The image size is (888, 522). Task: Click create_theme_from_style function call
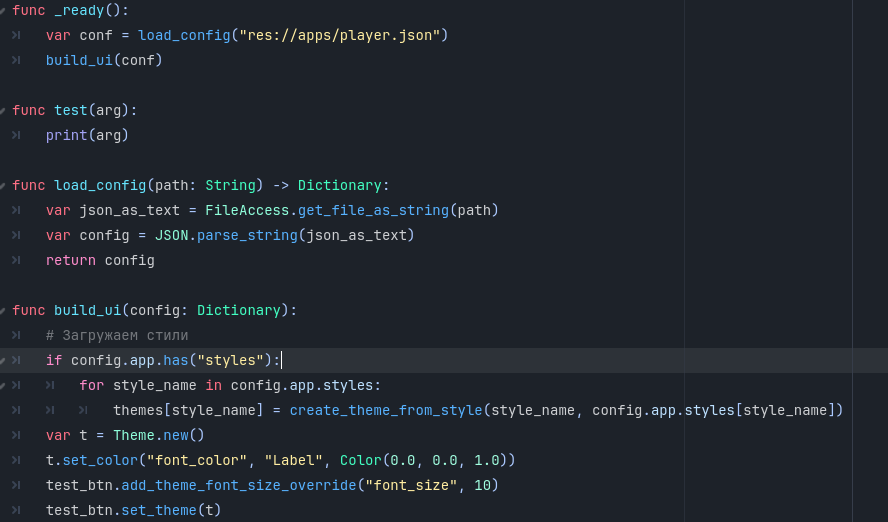386,410
